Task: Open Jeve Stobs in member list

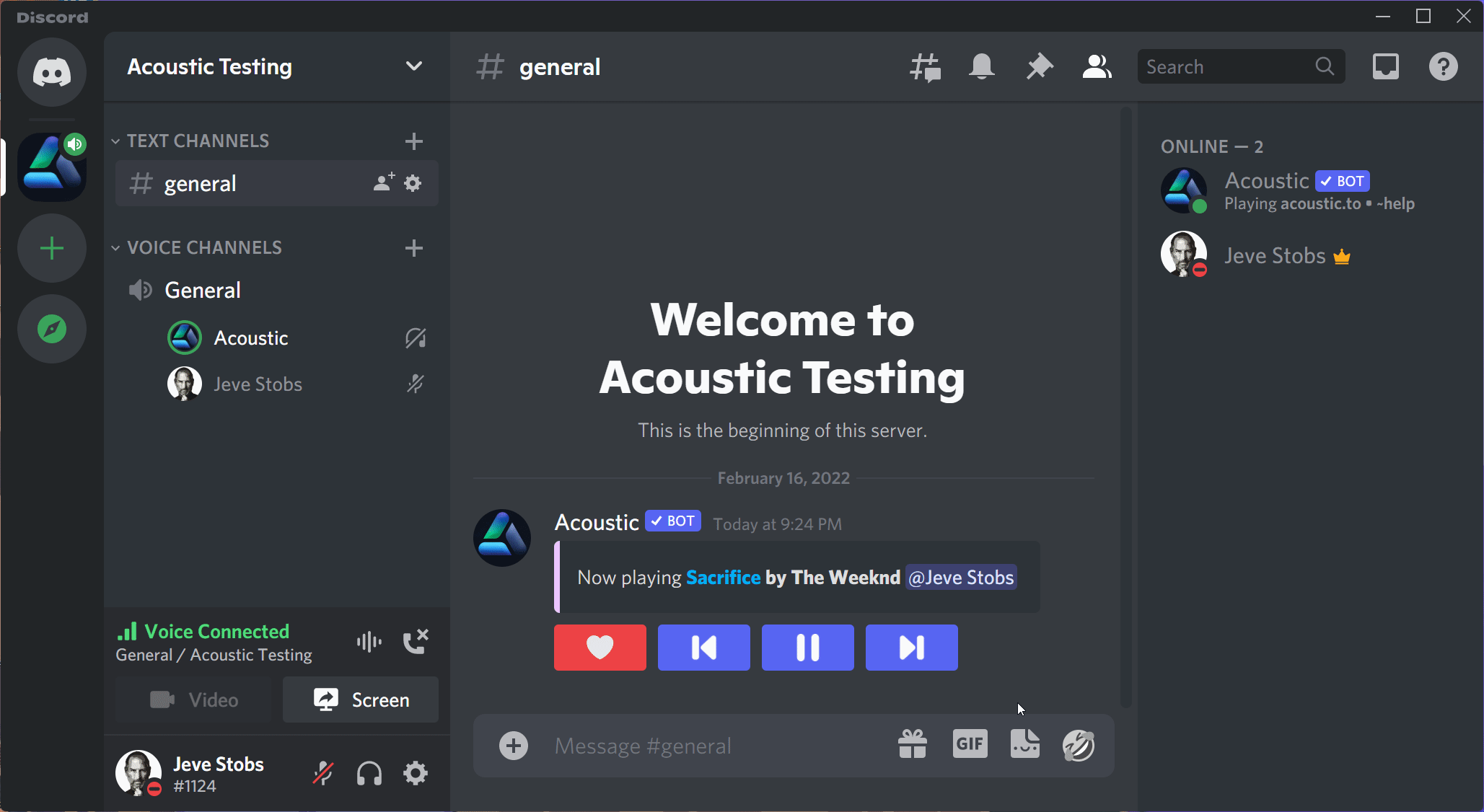Action: point(1306,255)
